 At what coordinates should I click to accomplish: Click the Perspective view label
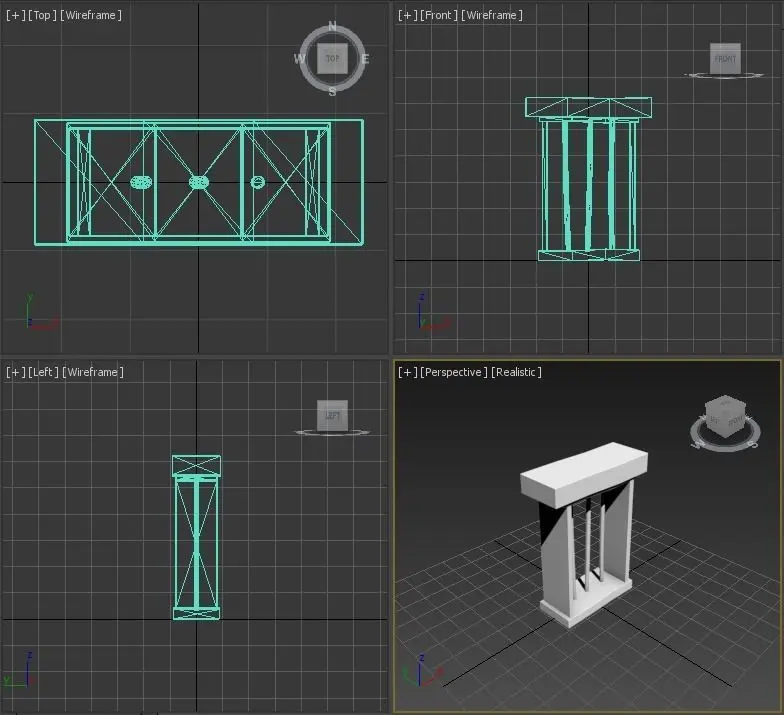454,372
